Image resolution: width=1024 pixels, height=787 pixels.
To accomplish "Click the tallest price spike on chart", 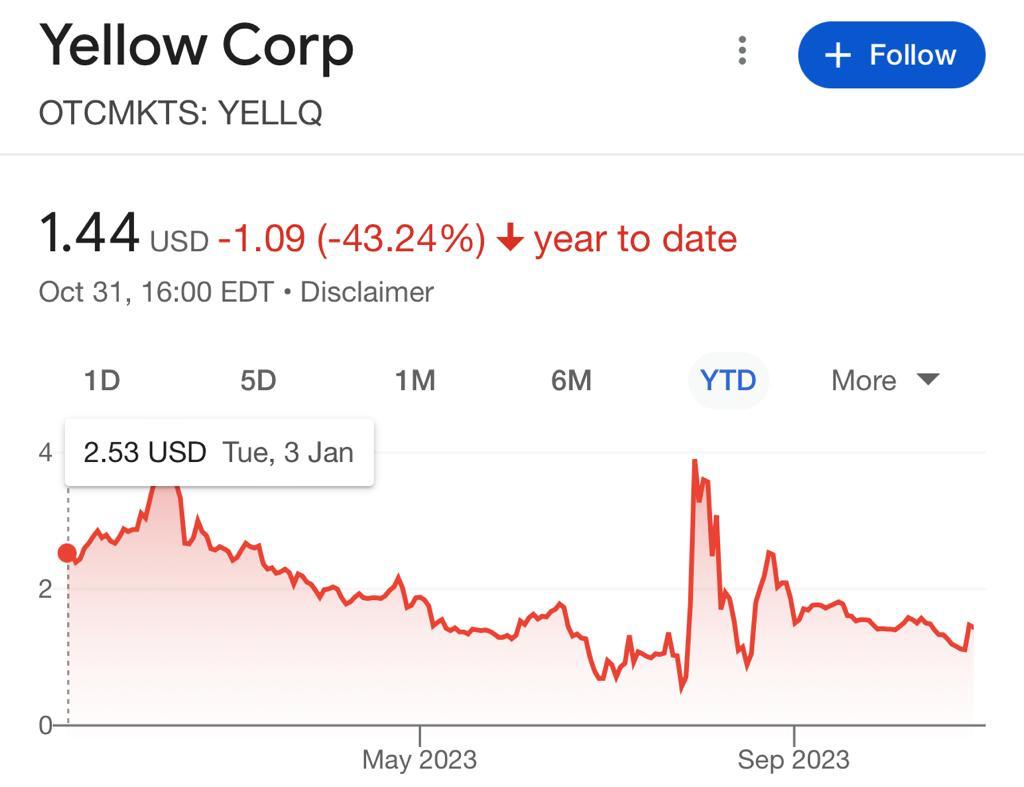I will 694,461.
